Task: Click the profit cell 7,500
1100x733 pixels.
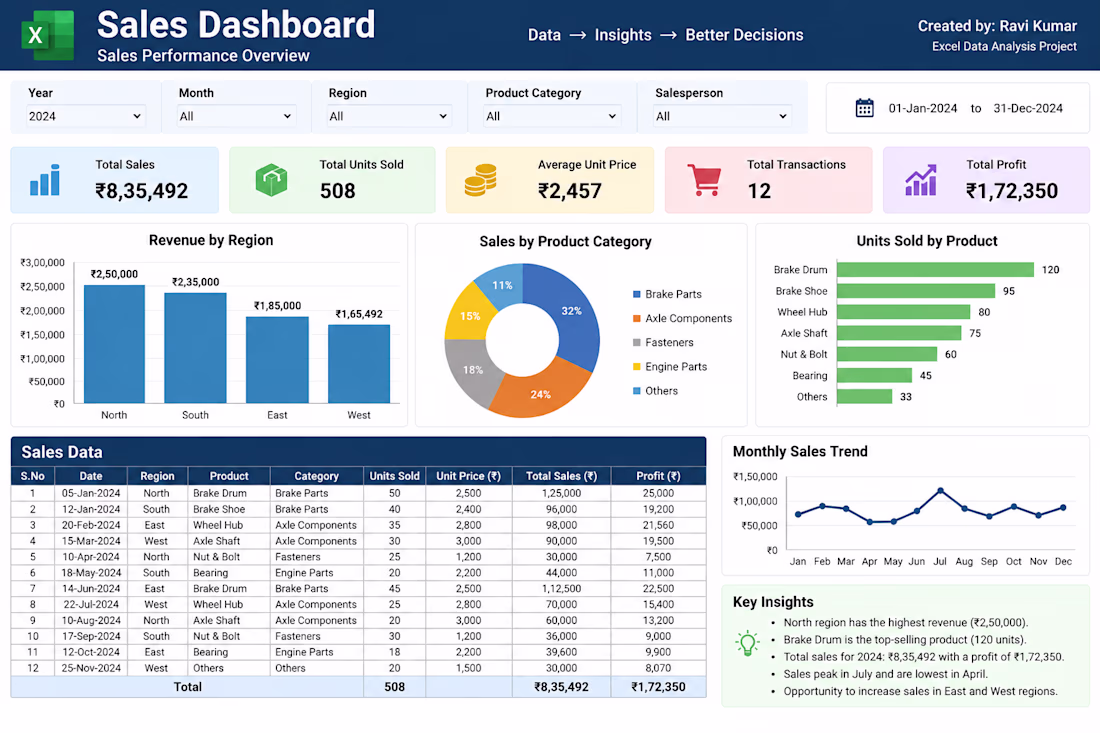Action: click(x=658, y=557)
